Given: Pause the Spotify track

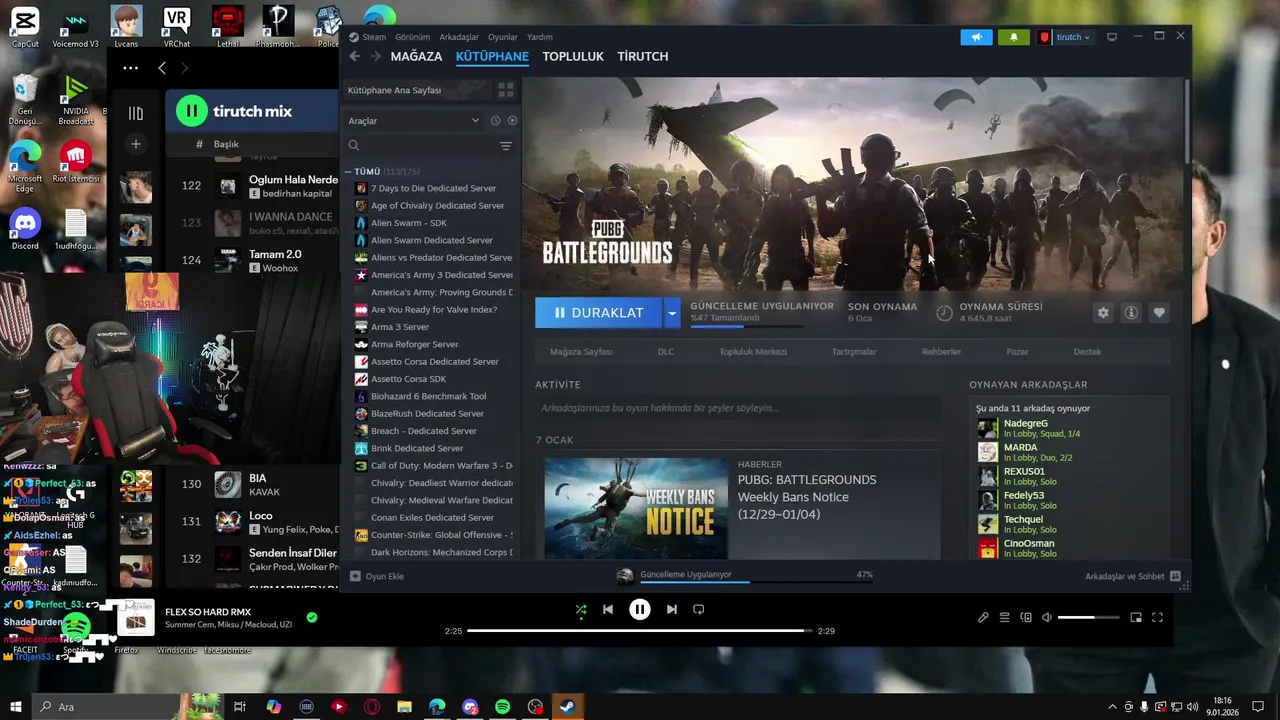Looking at the screenshot, I should pos(640,609).
